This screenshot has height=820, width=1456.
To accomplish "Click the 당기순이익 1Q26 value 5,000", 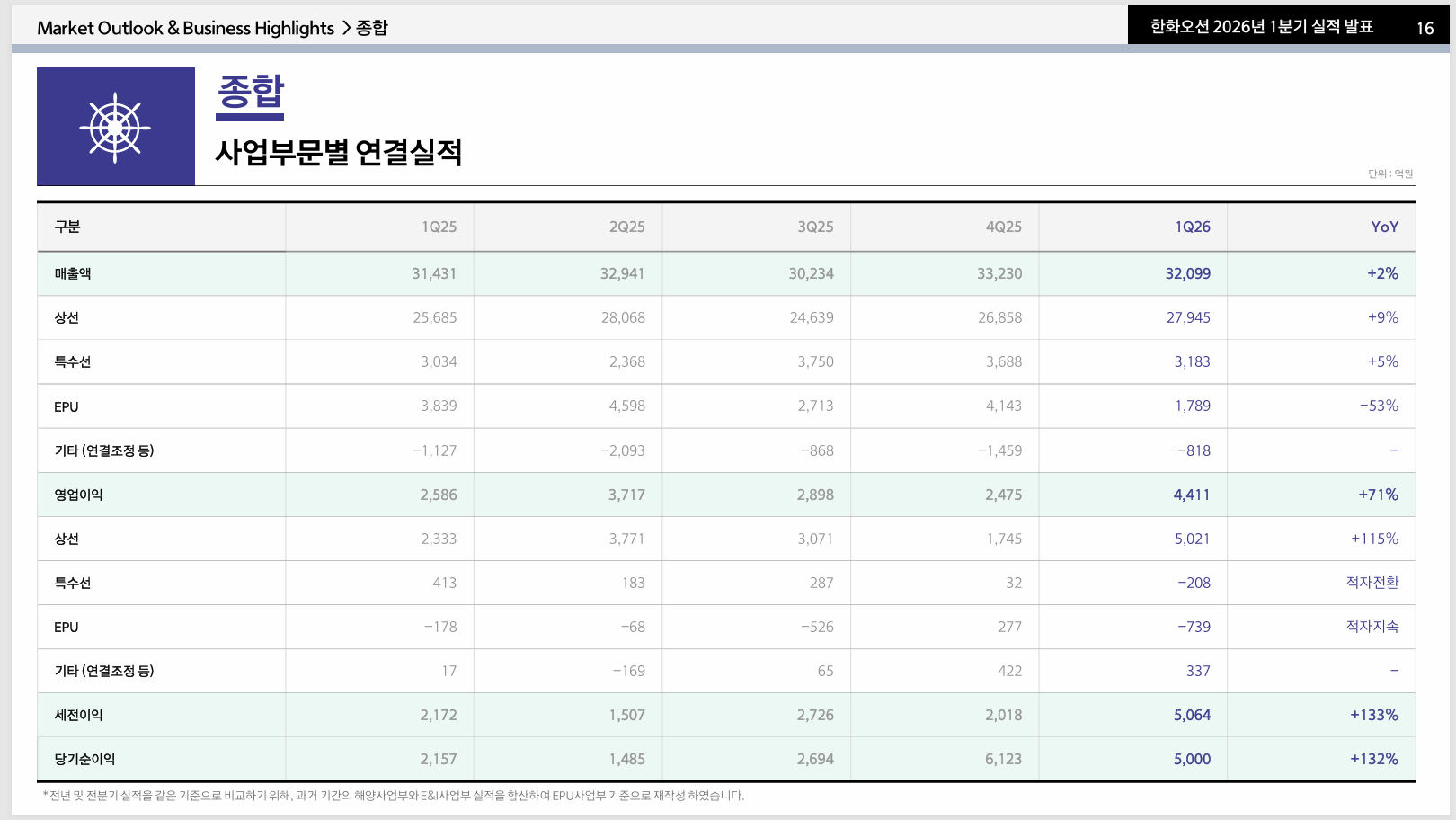I will (1192, 759).
